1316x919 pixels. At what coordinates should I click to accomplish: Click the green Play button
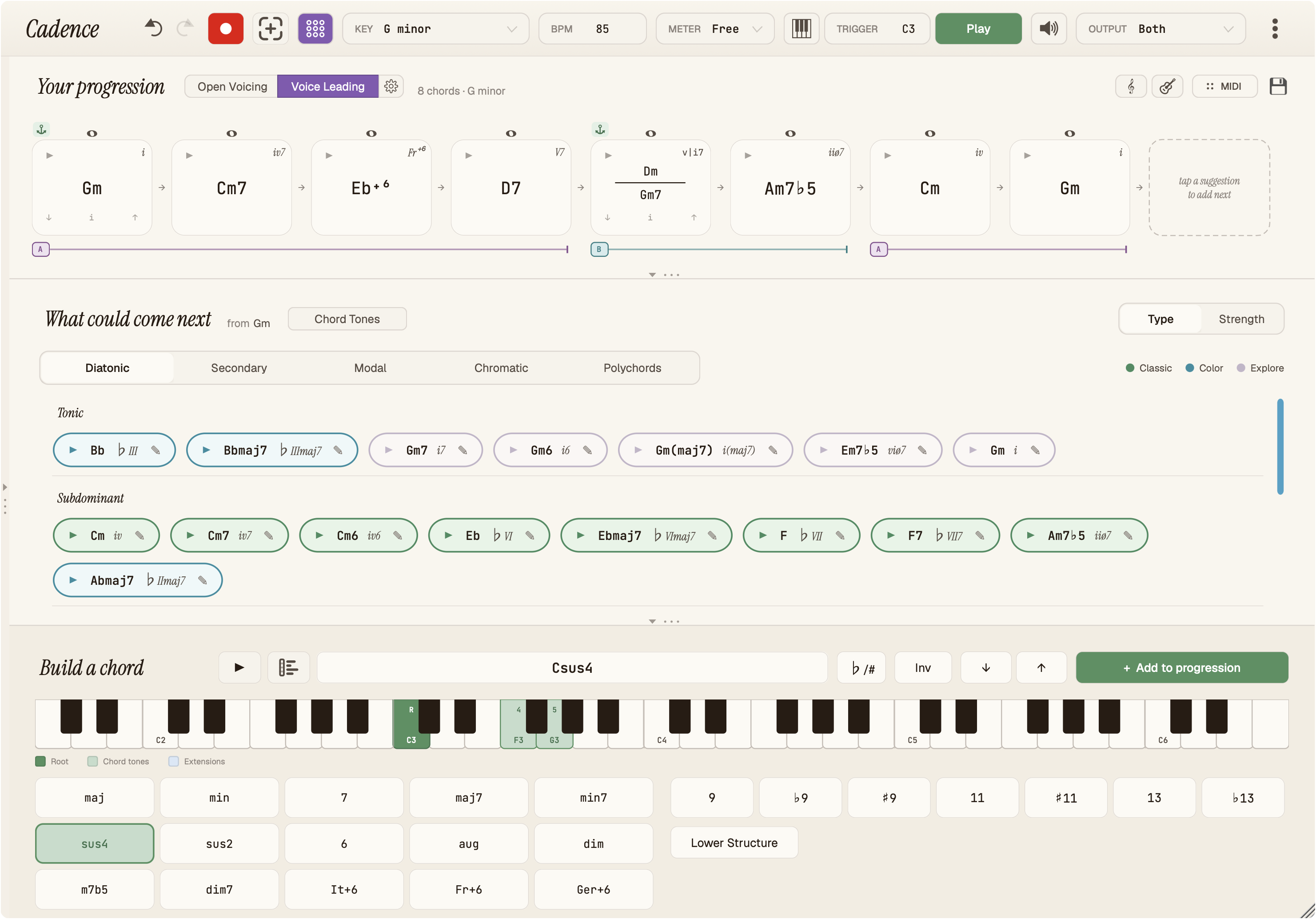(x=978, y=29)
